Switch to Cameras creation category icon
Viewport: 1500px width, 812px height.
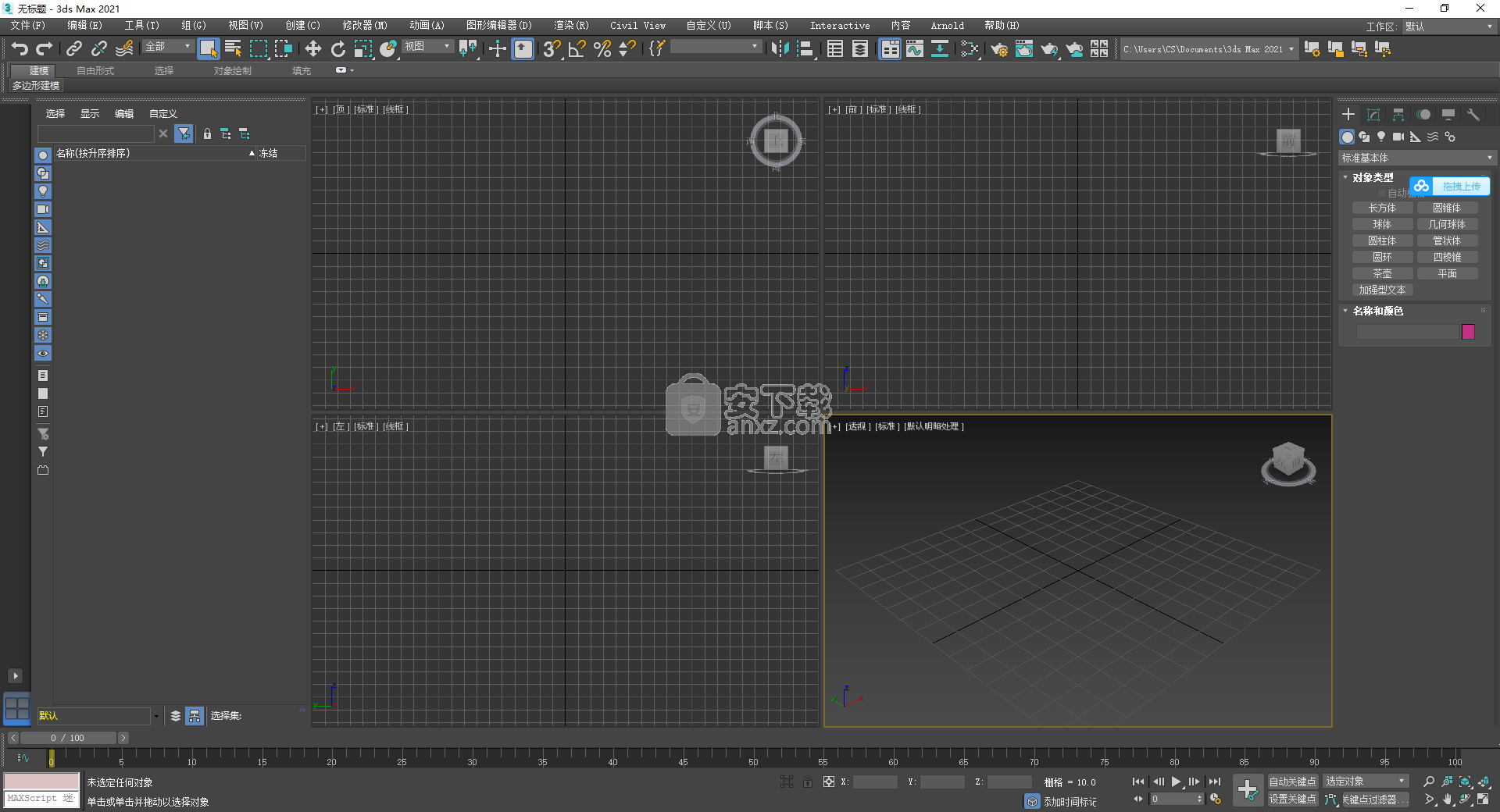[x=1398, y=137]
